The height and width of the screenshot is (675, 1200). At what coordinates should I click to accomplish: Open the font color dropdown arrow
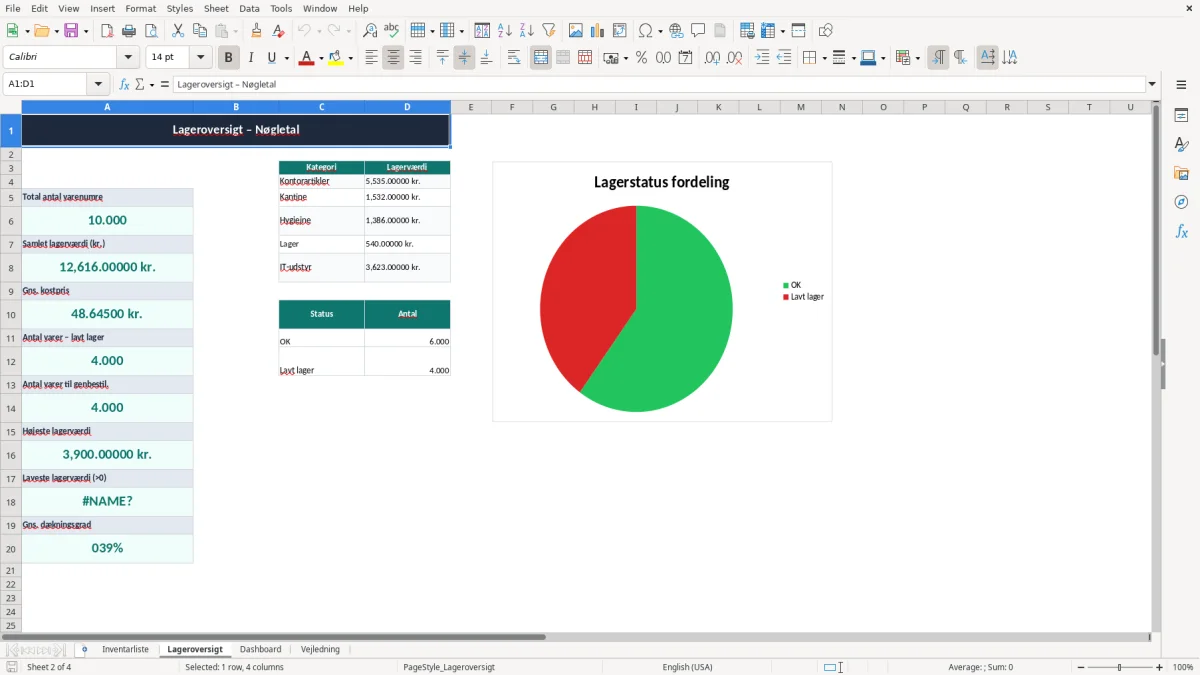(320, 58)
